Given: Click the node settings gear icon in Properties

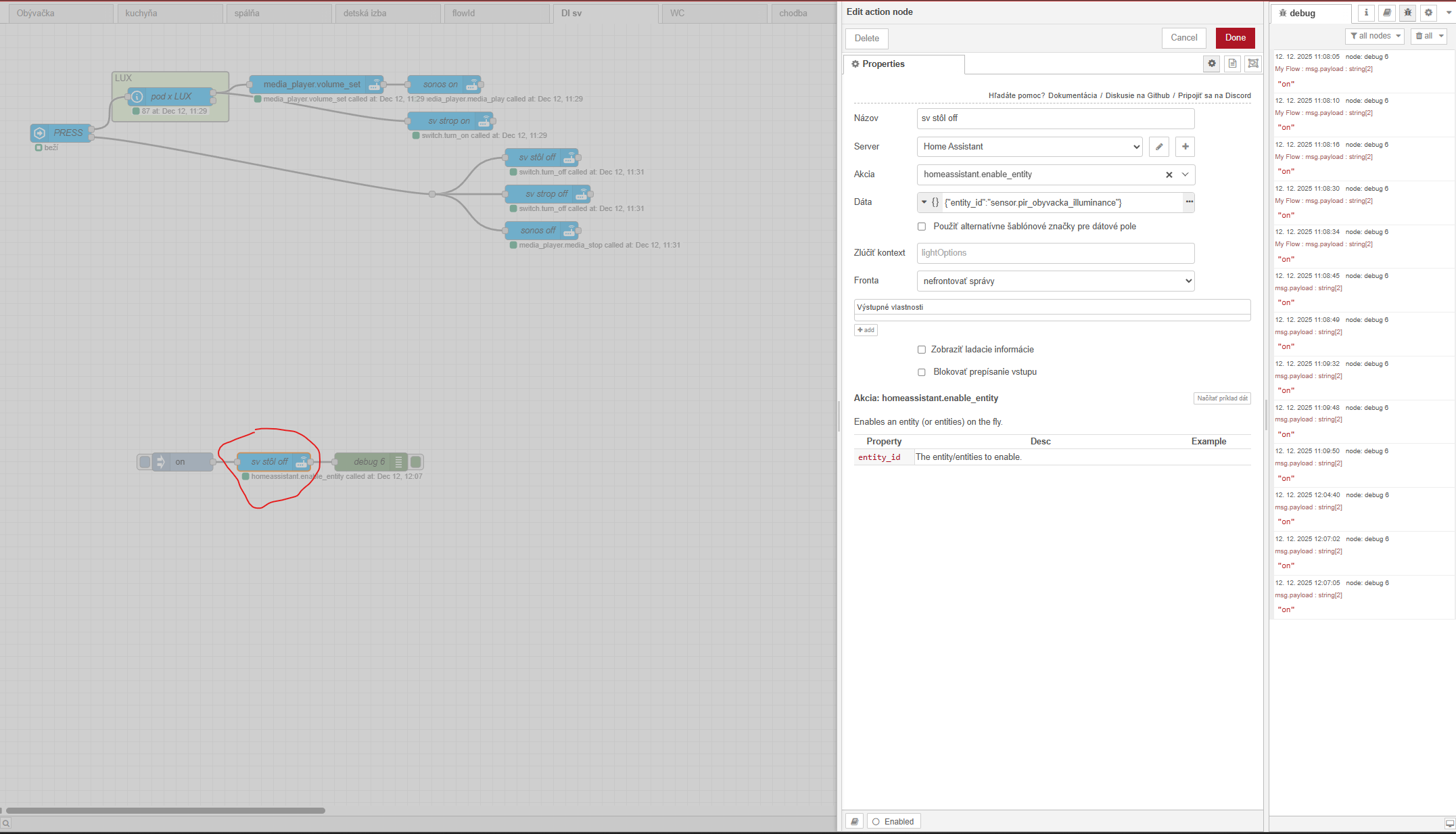Looking at the screenshot, I should (x=1212, y=64).
